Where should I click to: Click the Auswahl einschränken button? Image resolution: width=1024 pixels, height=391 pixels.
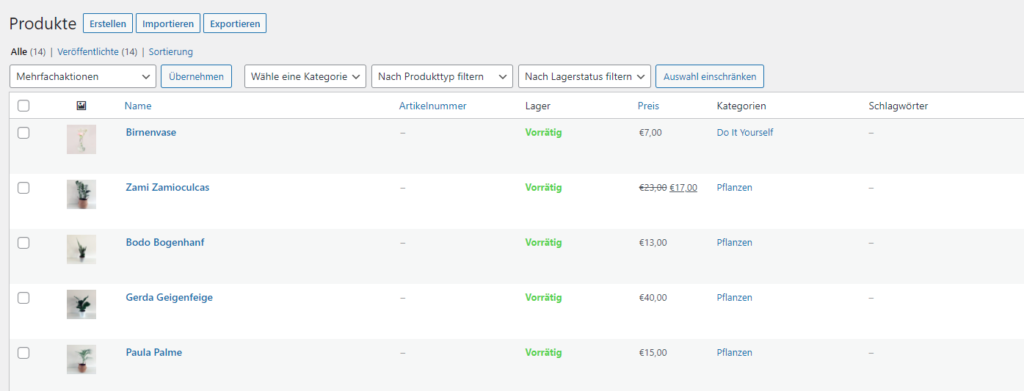(710, 76)
